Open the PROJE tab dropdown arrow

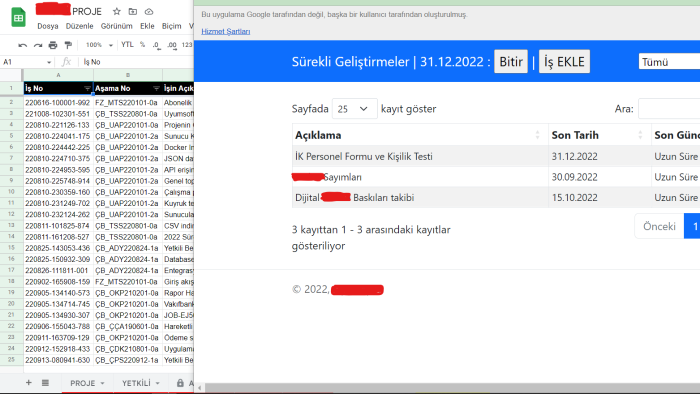pos(102,383)
